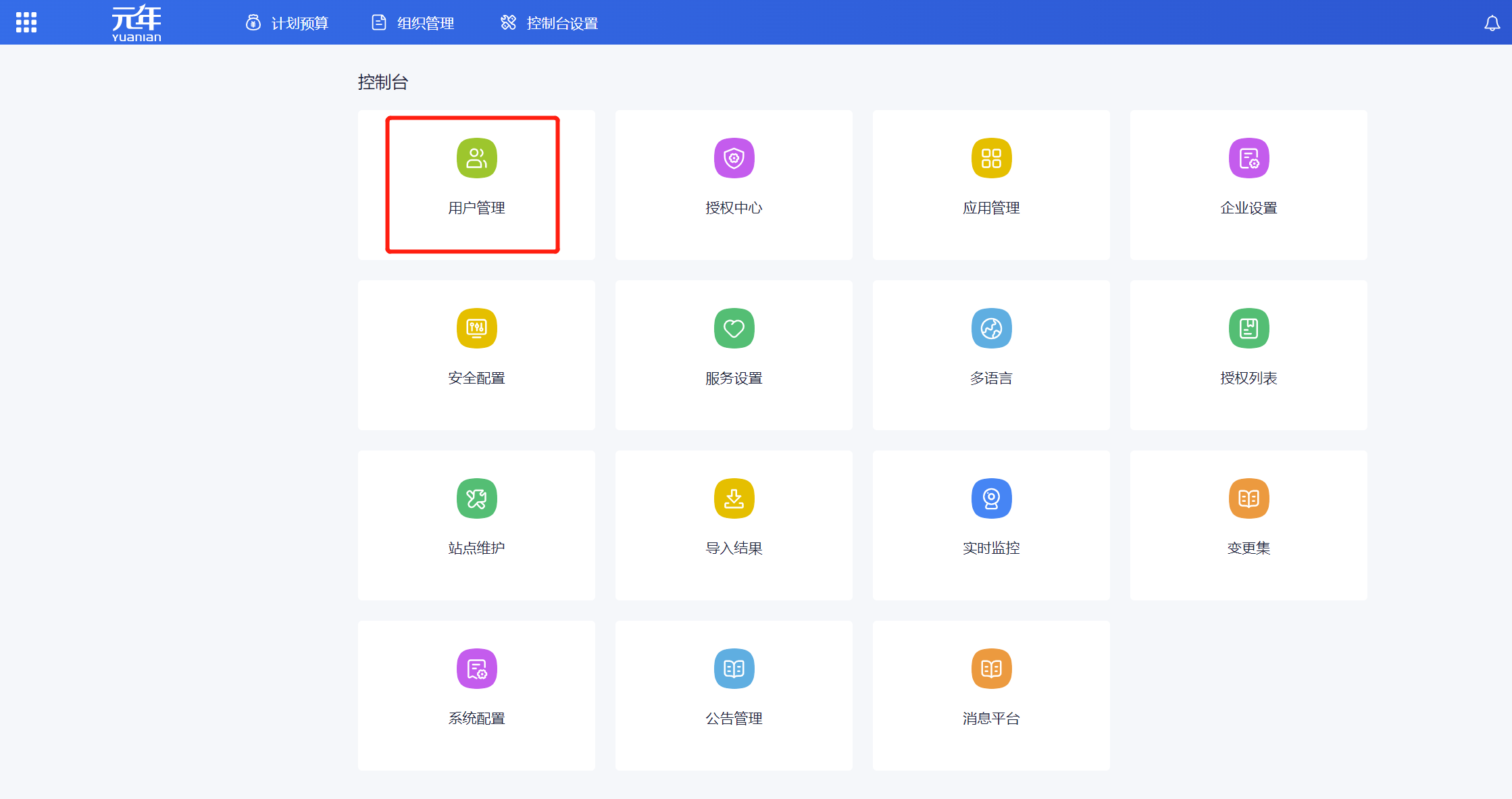Screen dimensions: 1512x799
Task: Switch to 计划预算 menu
Action: [x=287, y=24]
